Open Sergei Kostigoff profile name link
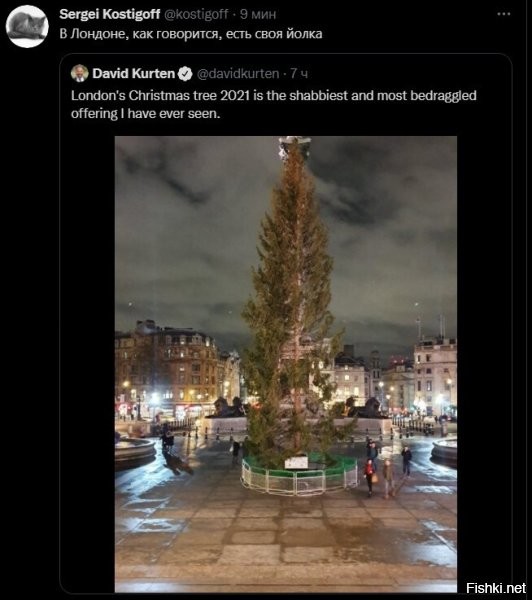532x600 pixels. (109, 14)
